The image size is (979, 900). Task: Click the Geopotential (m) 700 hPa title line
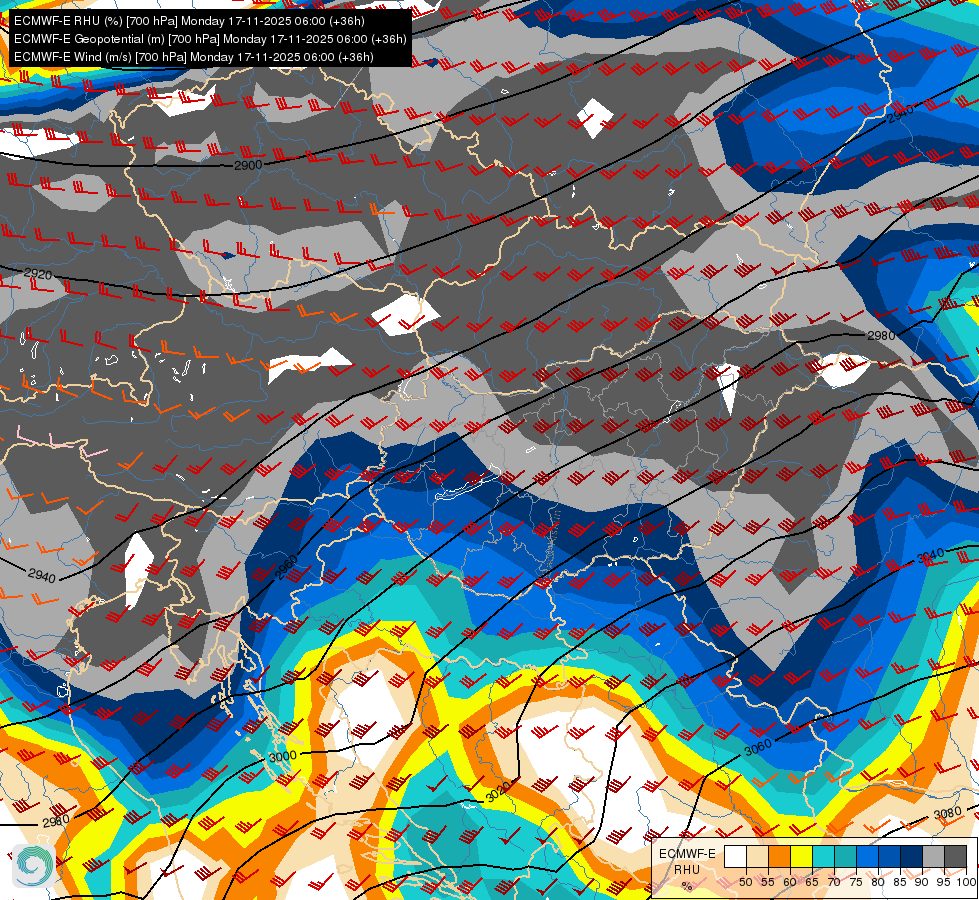tap(210, 39)
